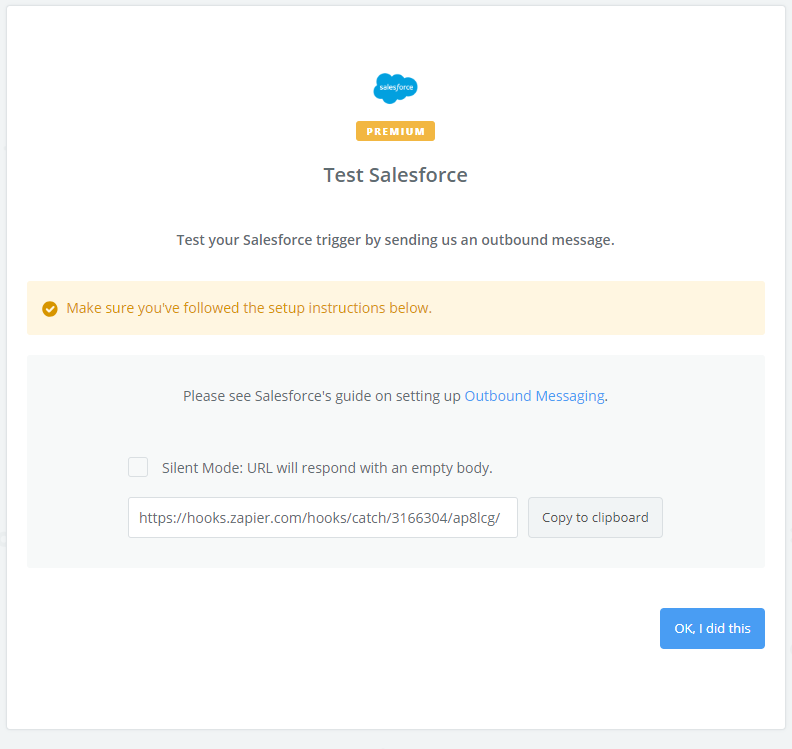792x749 pixels.
Task: Confirm with the OK, I did this button
Action: coord(712,628)
